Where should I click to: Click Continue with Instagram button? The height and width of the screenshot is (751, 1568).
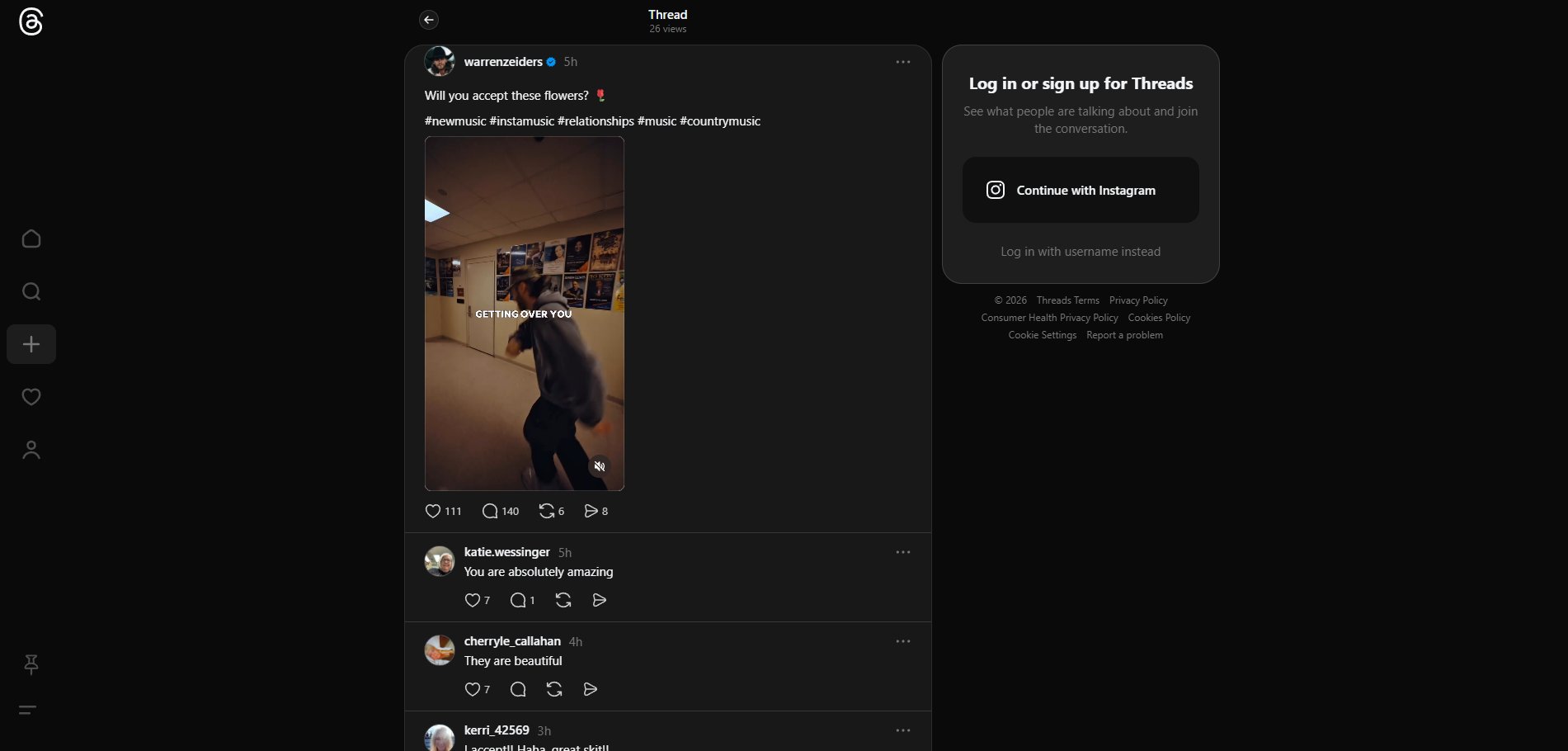(1081, 190)
